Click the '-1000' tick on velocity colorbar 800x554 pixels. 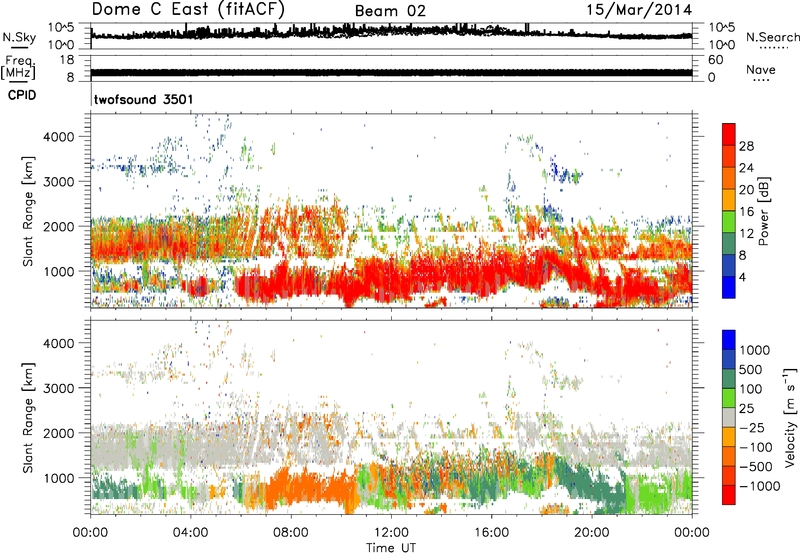(760, 486)
